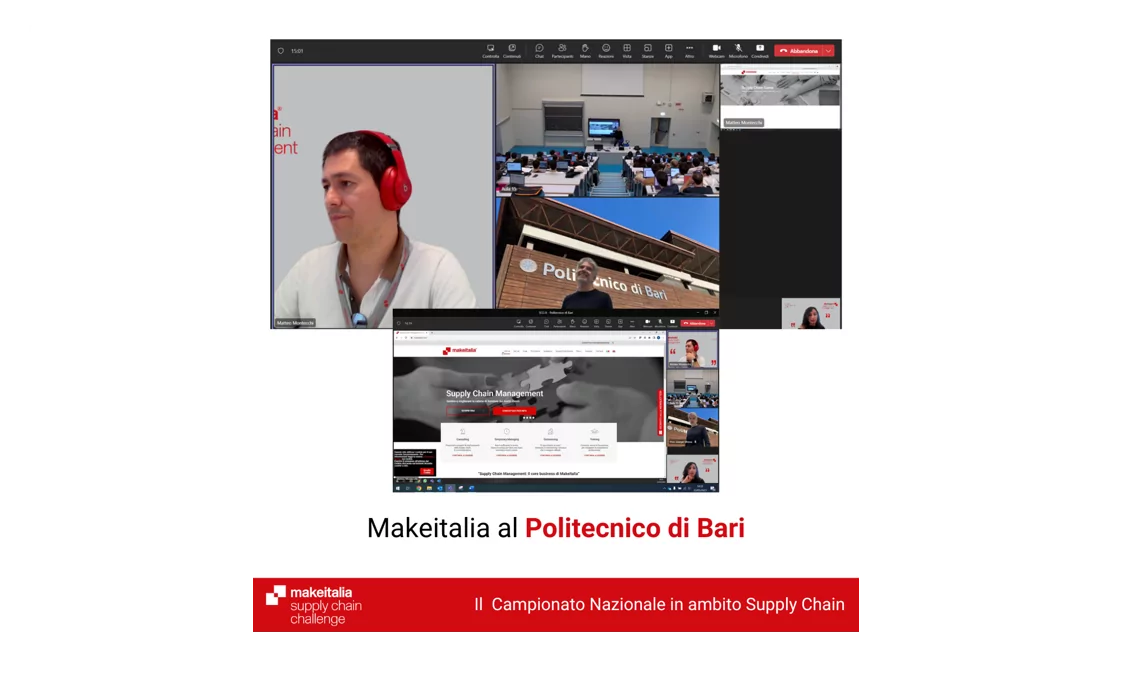Expand the arrow next to top Abbandona button

click(828, 51)
